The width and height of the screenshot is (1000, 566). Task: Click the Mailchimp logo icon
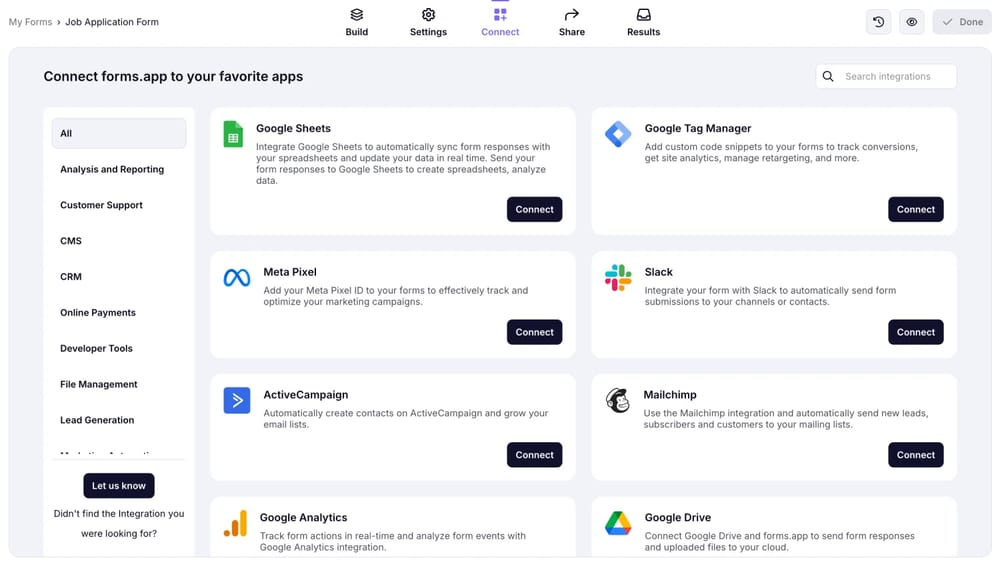click(618, 401)
